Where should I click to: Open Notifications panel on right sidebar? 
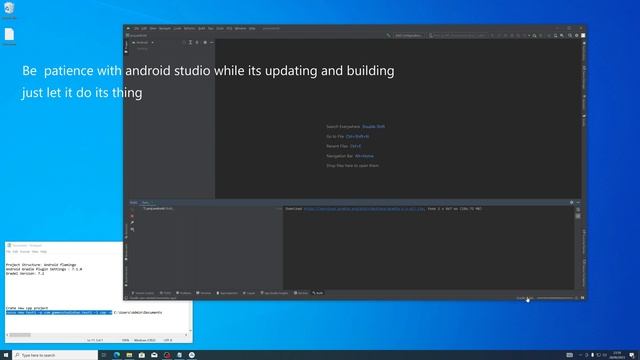pos(584,51)
